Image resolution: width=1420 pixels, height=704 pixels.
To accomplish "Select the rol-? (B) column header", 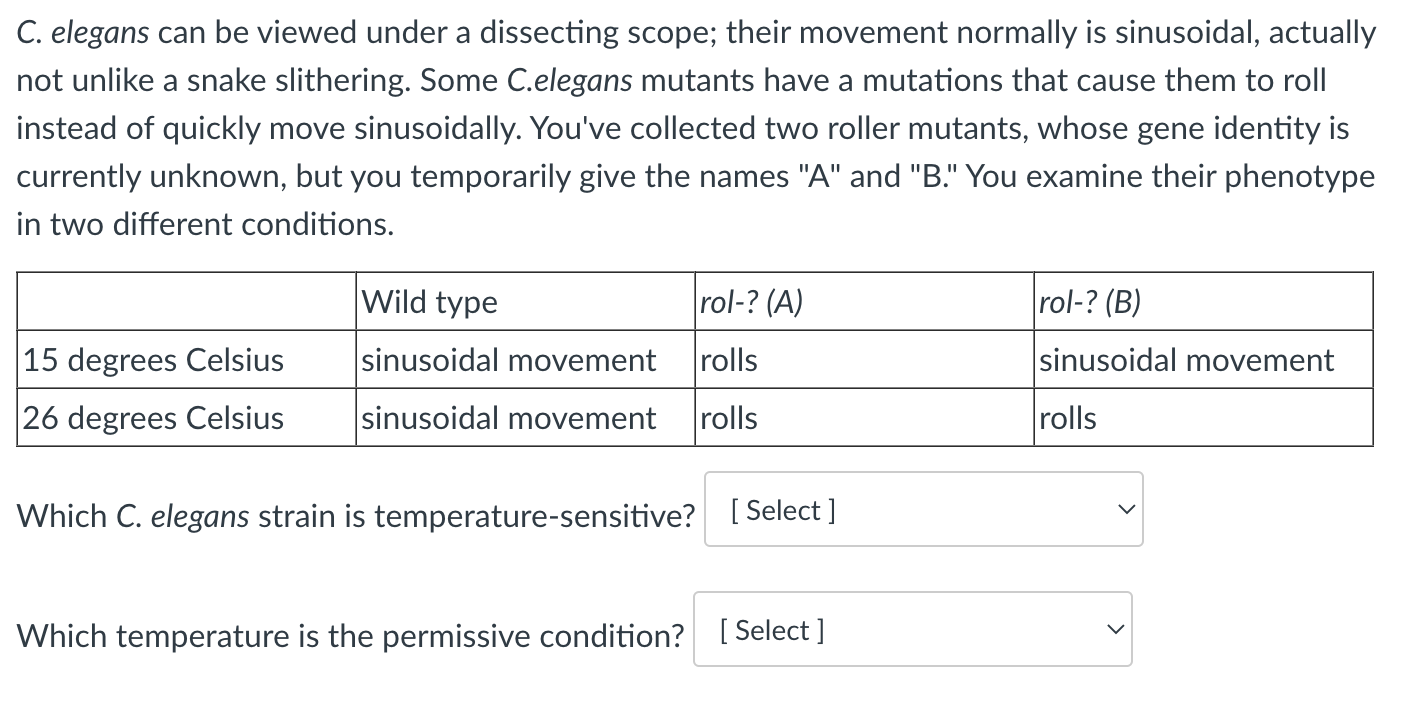I will [x=1089, y=301].
